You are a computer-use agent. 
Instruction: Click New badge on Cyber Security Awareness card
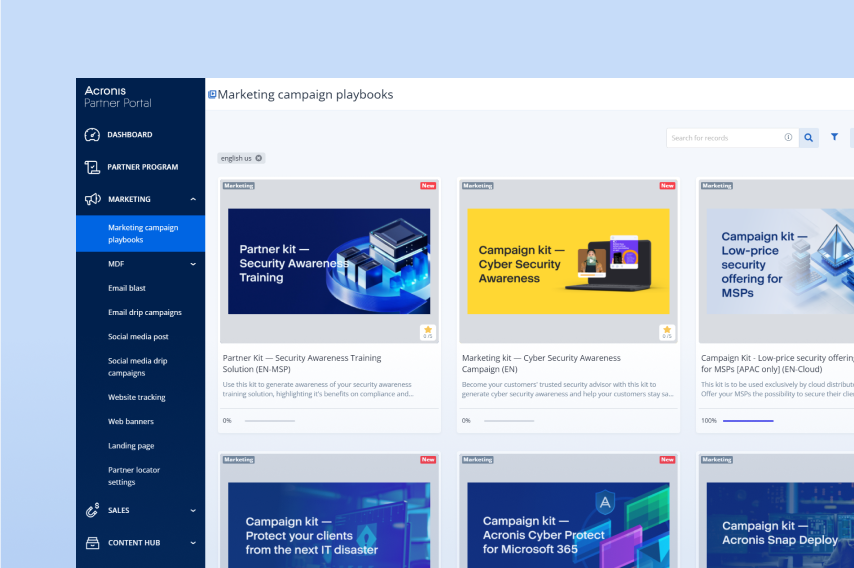pos(667,186)
